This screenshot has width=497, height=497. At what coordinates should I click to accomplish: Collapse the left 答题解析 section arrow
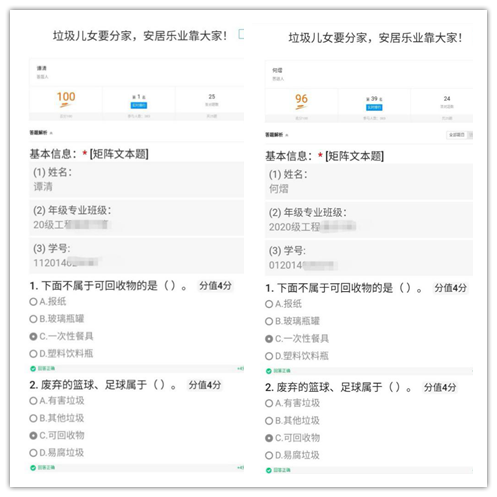(x=51, y=133)
